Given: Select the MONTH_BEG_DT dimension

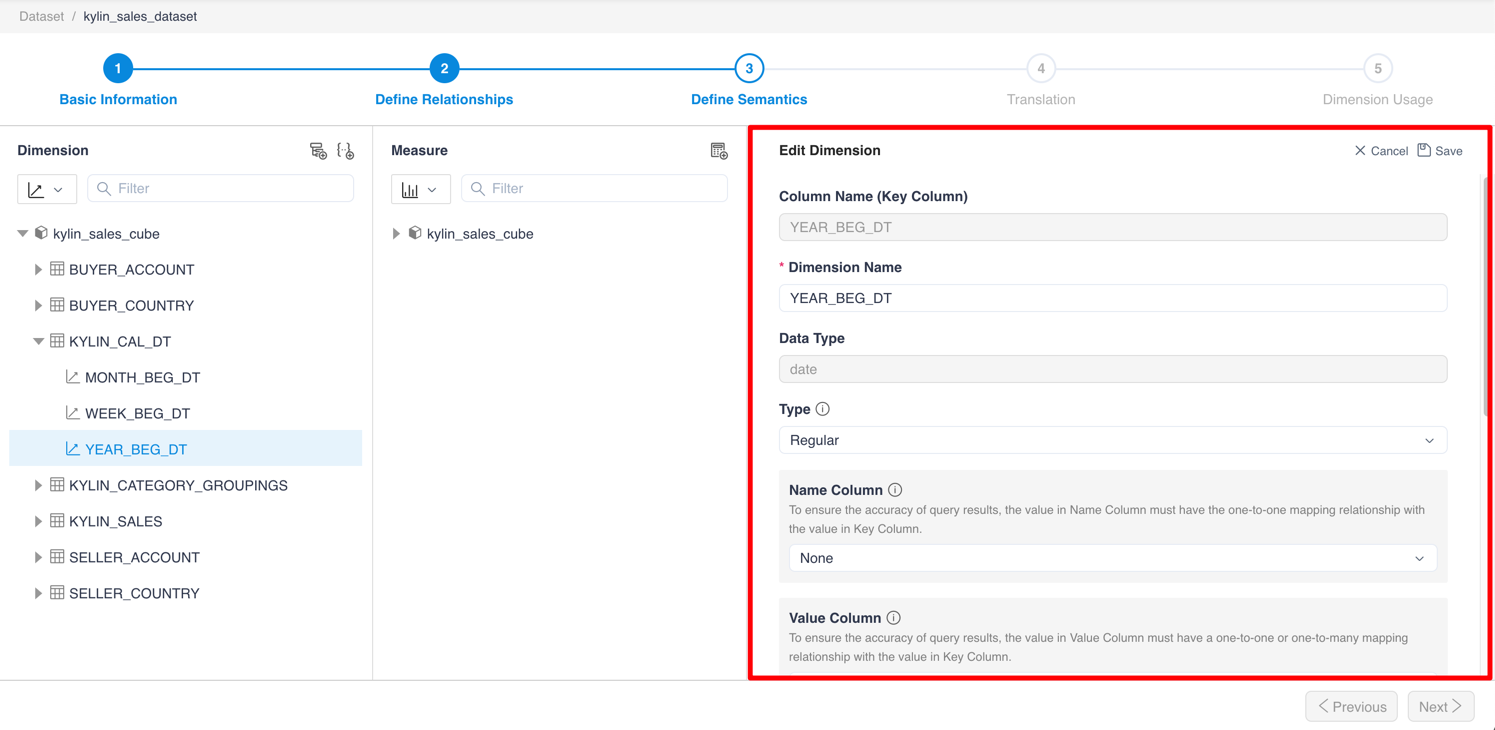Looking at the screenshot, I should (142, 378).
